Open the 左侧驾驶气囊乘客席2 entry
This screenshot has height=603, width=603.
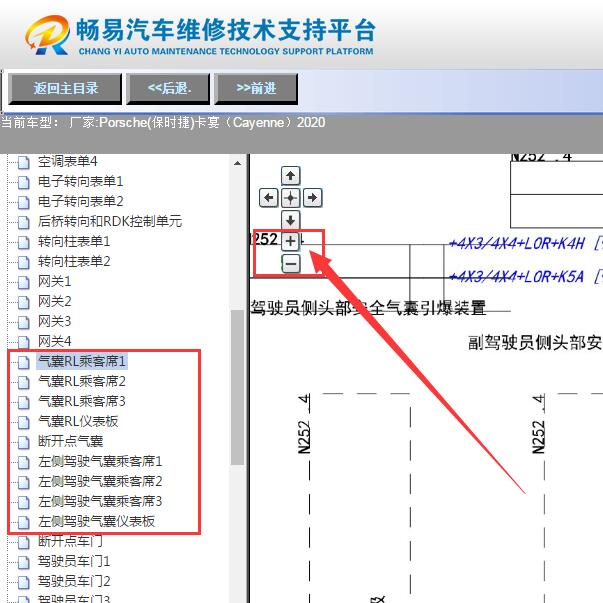pyautogui.click(x=100, y=481)
